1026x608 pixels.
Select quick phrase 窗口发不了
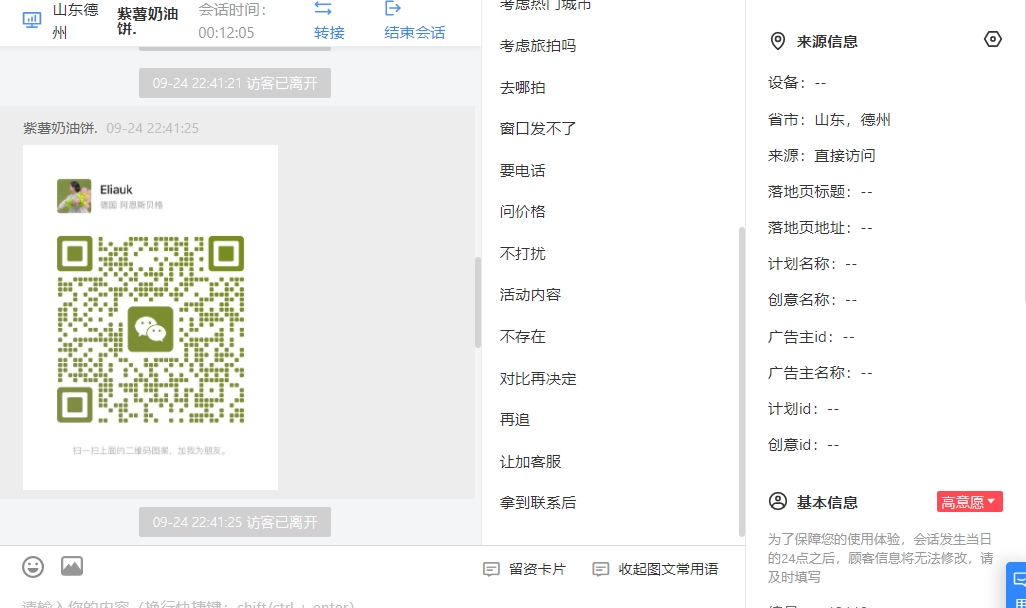[538, 129]
